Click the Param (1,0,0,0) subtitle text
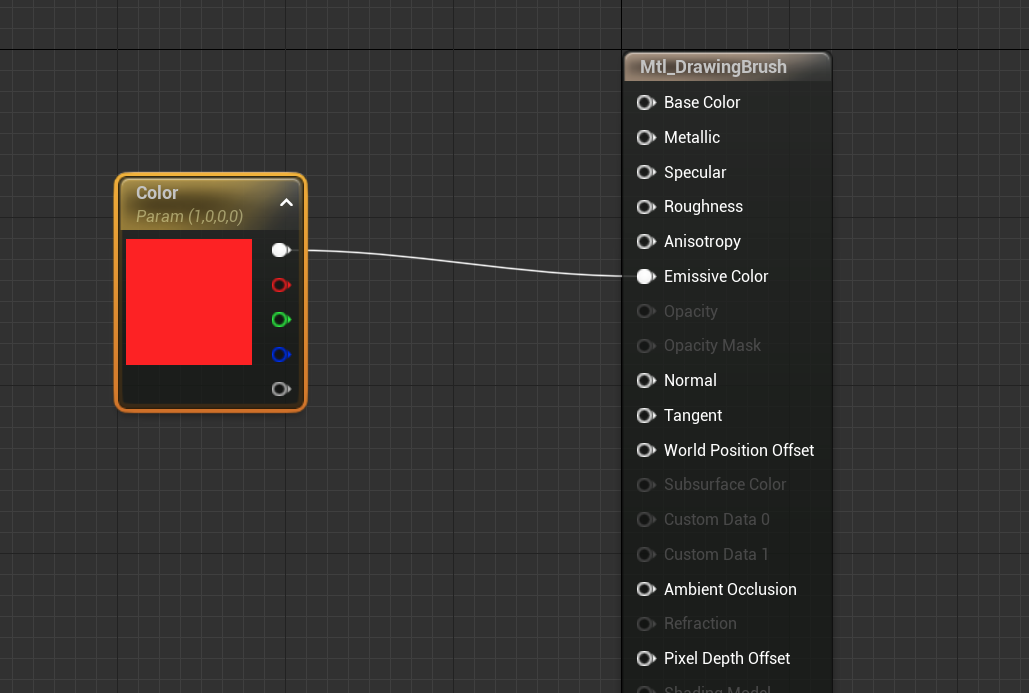The image size is (1029, 693). tap(190, 217)
